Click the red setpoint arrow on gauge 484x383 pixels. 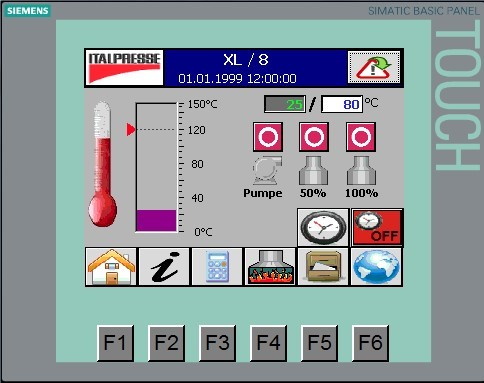[x=131, y=129]
